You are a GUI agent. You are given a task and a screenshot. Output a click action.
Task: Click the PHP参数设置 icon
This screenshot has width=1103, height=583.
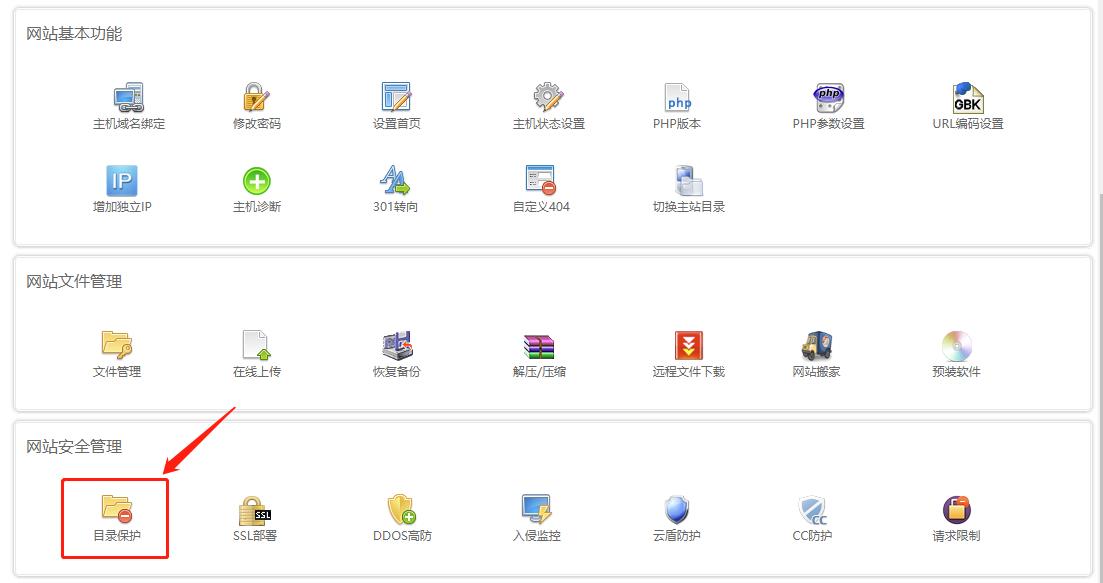pos(828,98)
